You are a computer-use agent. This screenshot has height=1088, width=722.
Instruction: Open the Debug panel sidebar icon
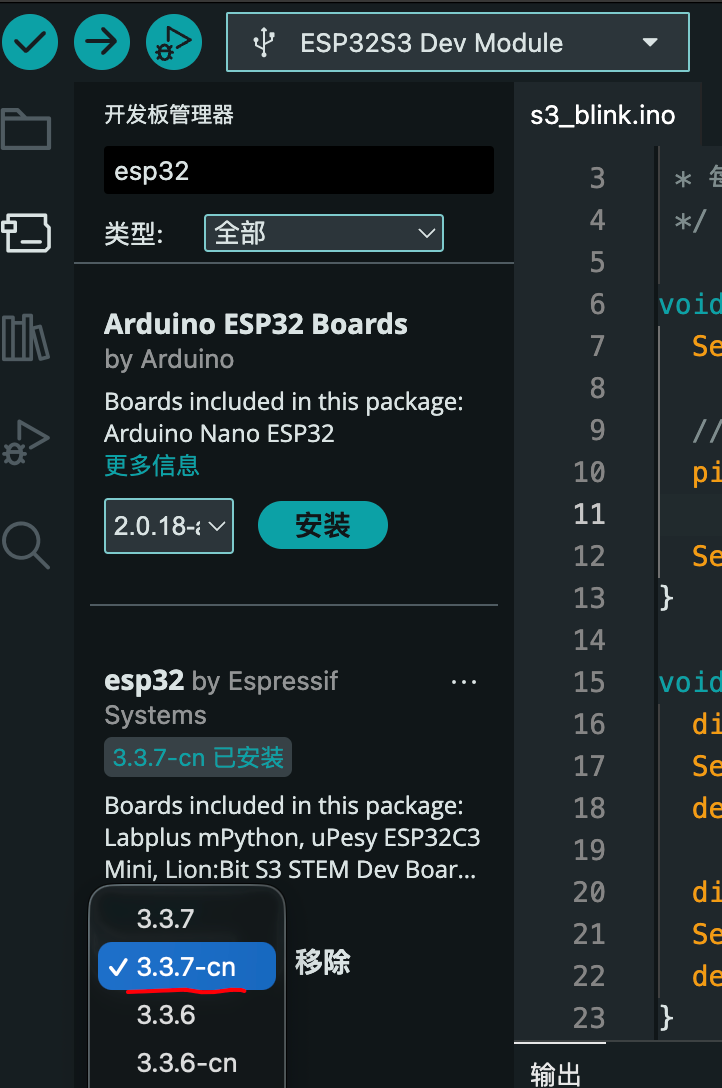click(26, 442)
